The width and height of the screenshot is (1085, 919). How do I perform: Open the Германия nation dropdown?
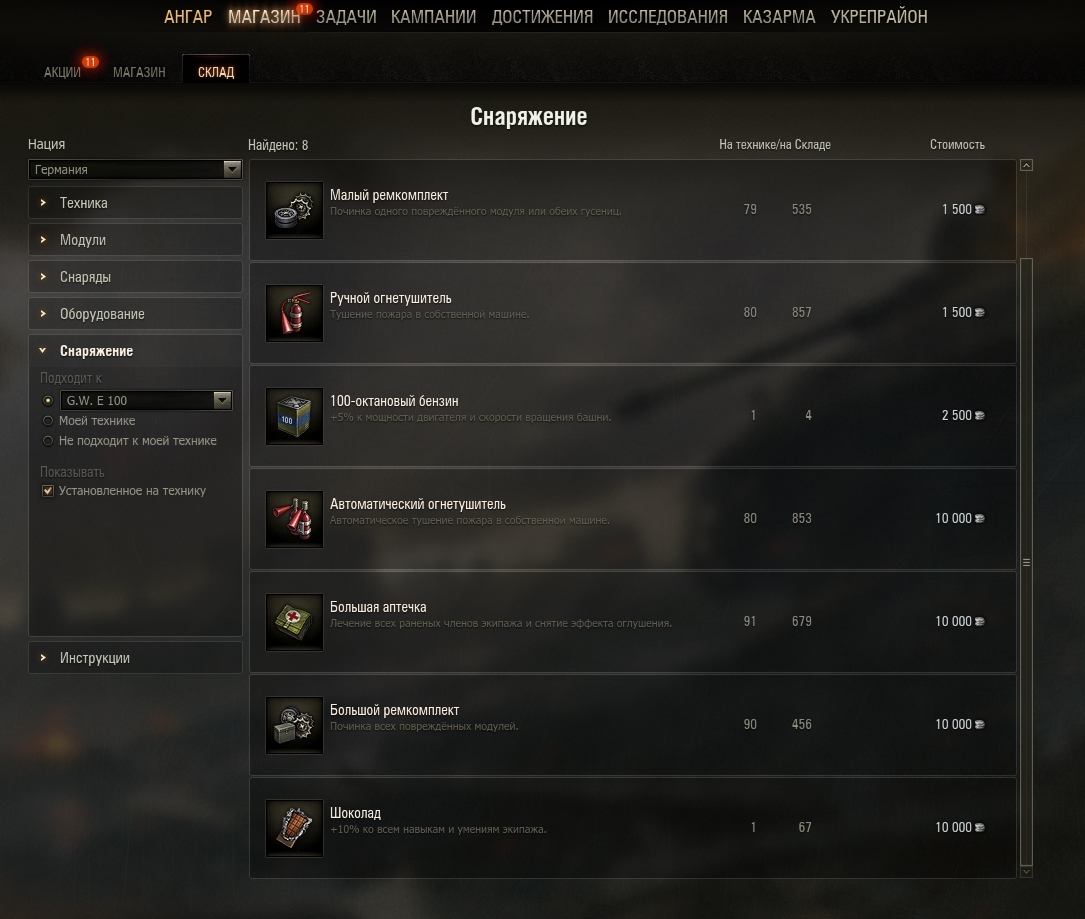[x=135, y=170]
